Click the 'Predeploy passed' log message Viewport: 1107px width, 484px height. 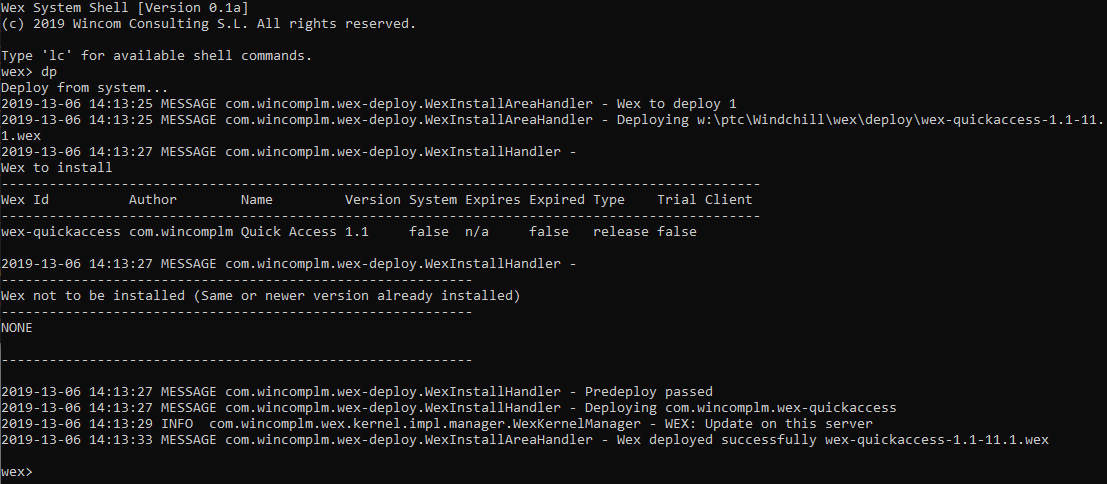[x=649, y=392]
